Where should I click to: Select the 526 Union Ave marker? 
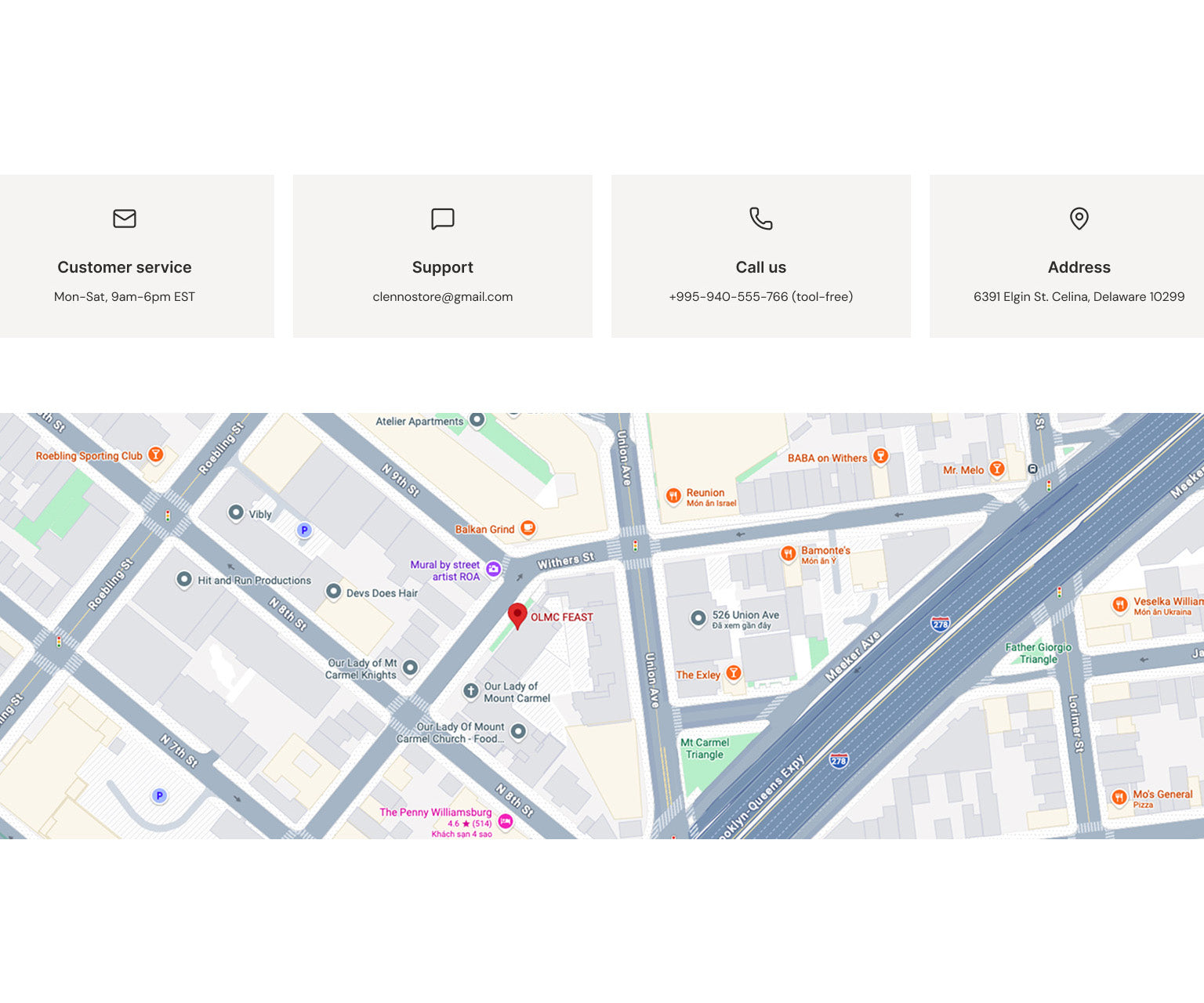pos(698,618)
